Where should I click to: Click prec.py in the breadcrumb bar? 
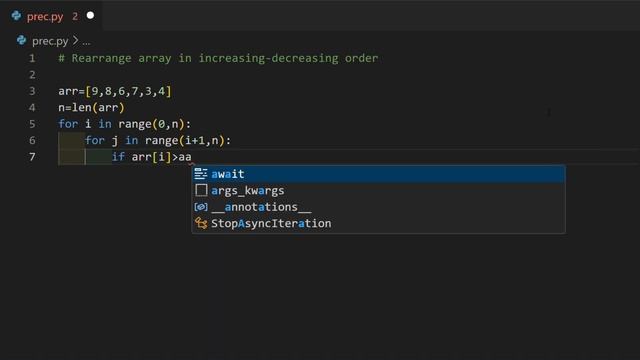click(50, 41)
